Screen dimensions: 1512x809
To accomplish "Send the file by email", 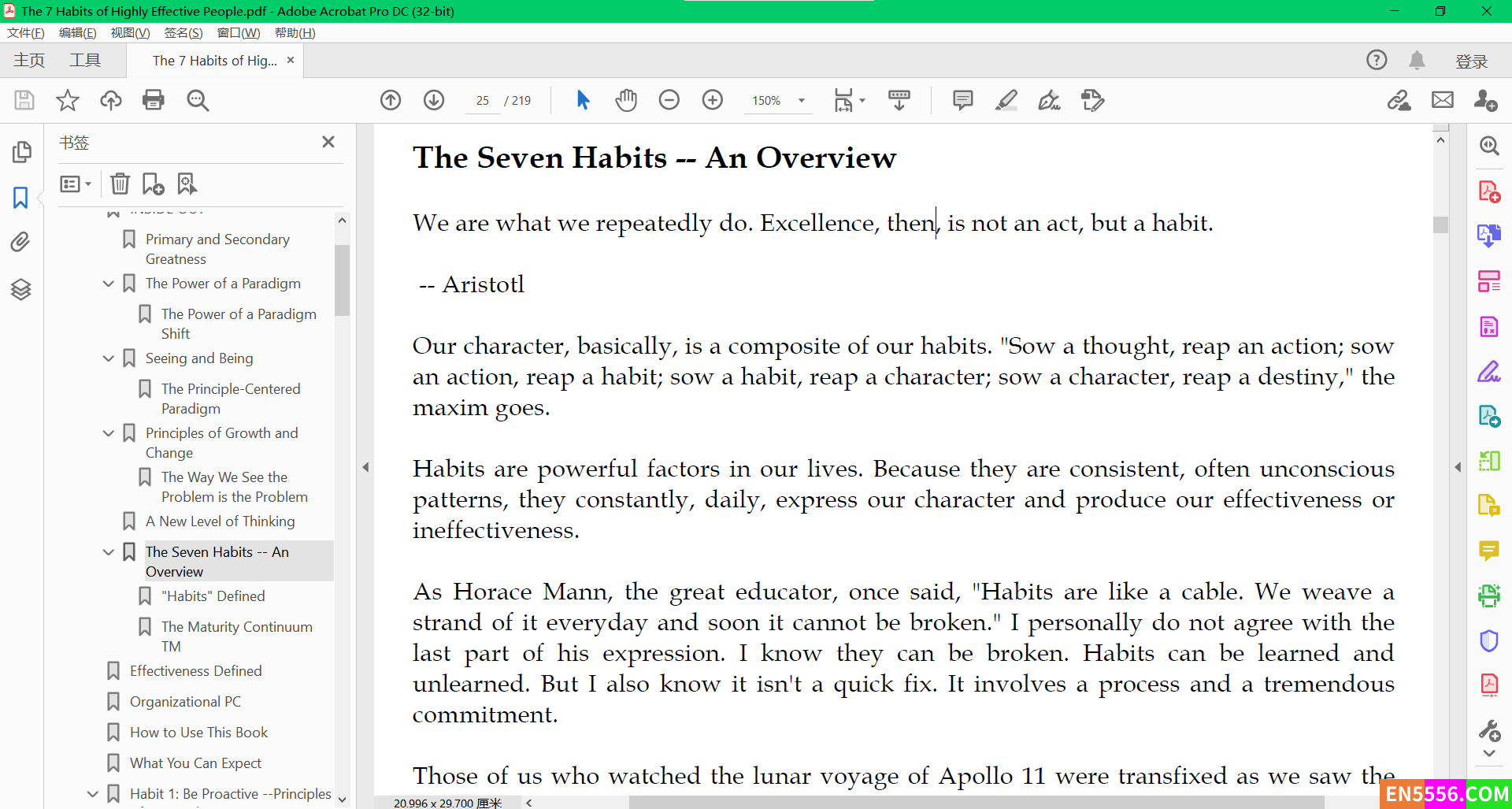I will tap(1443, 100).
